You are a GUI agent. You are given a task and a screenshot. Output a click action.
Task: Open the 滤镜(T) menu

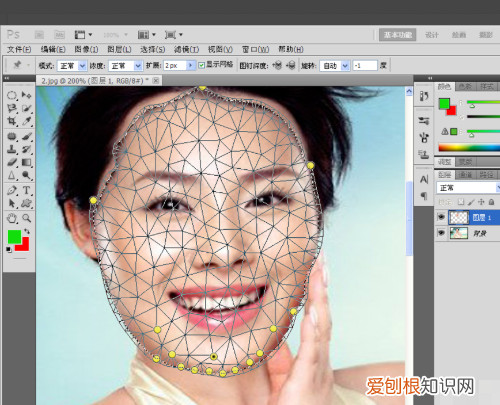pos(186,49)
